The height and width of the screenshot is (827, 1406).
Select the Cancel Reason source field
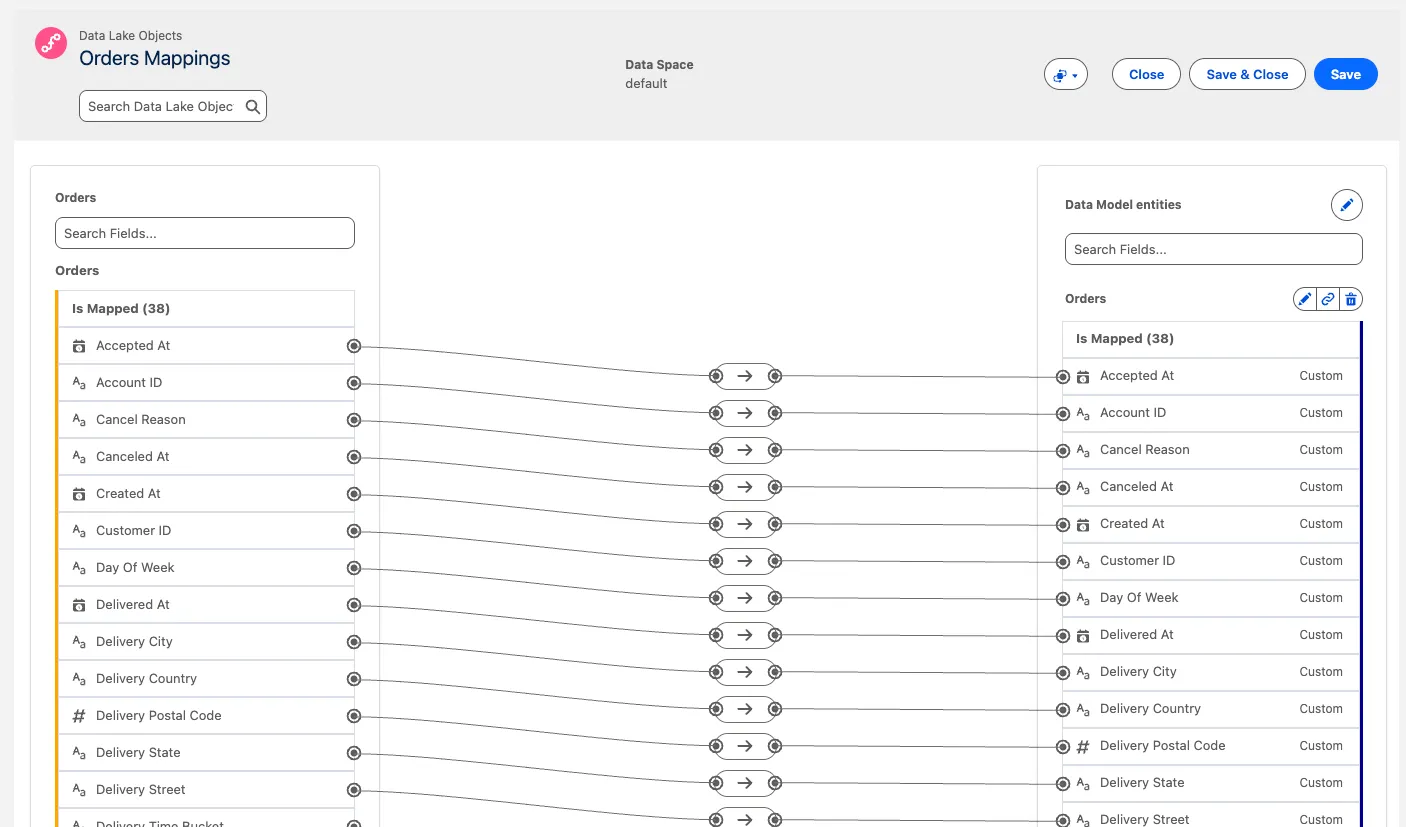[x=141, y=420]
